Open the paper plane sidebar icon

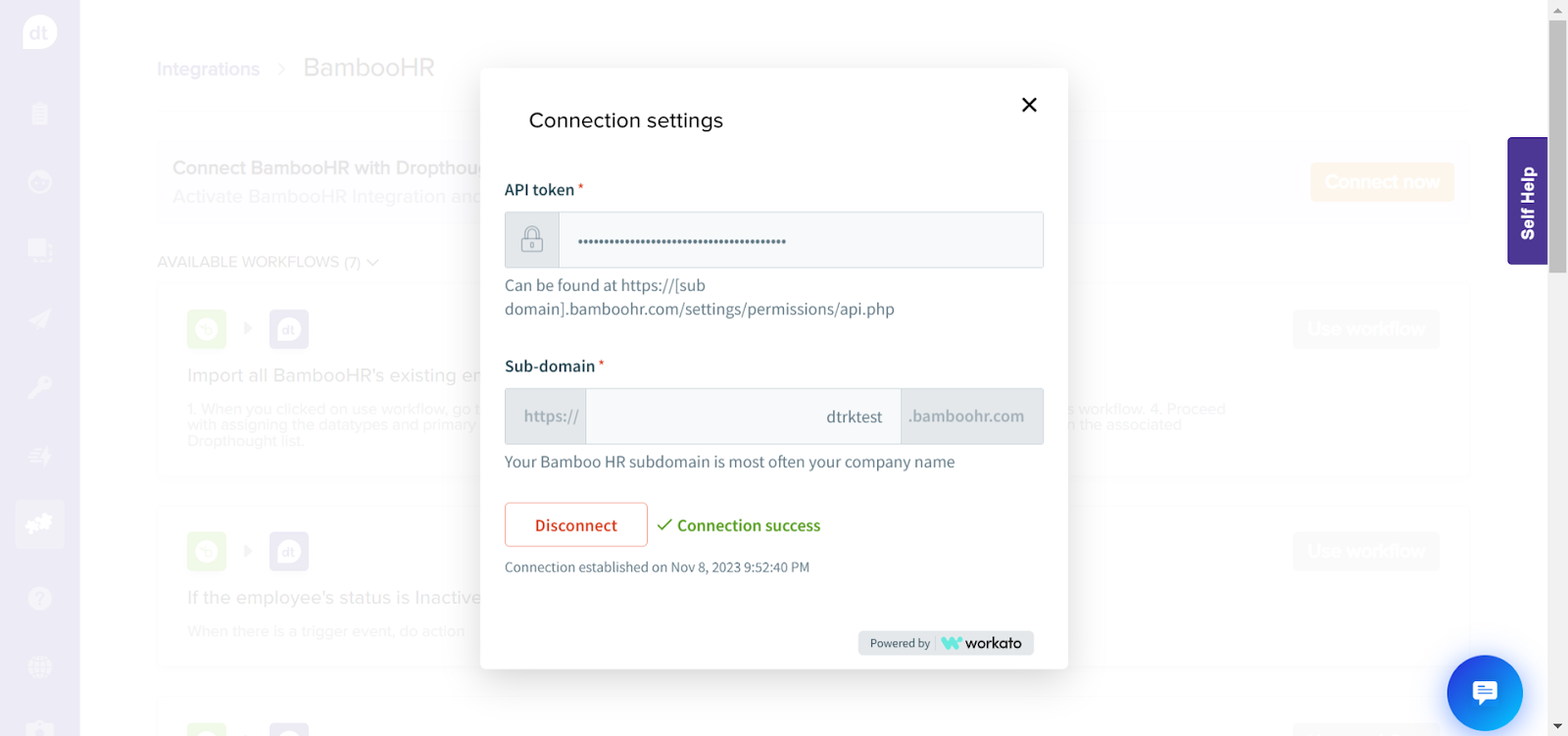click(39, 319)
